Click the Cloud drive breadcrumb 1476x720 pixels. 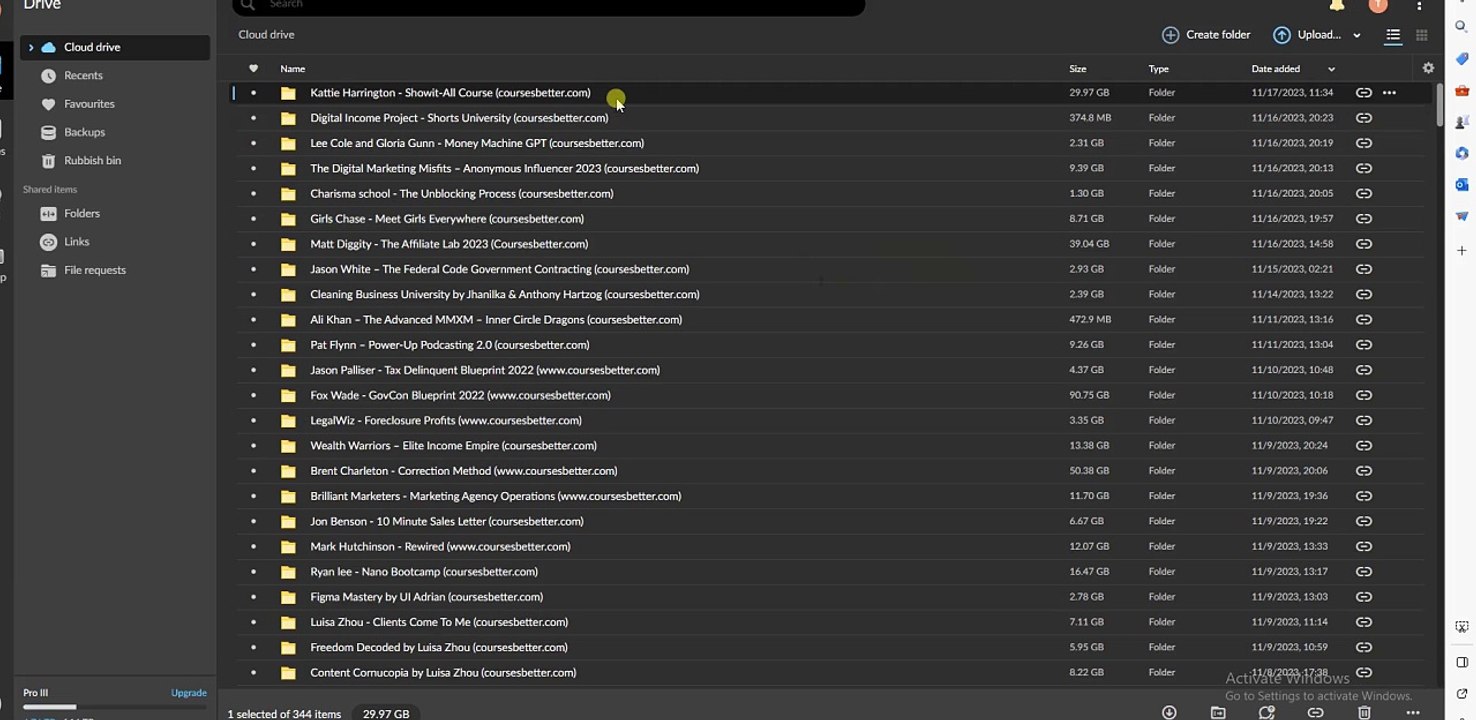click(266, 35)
